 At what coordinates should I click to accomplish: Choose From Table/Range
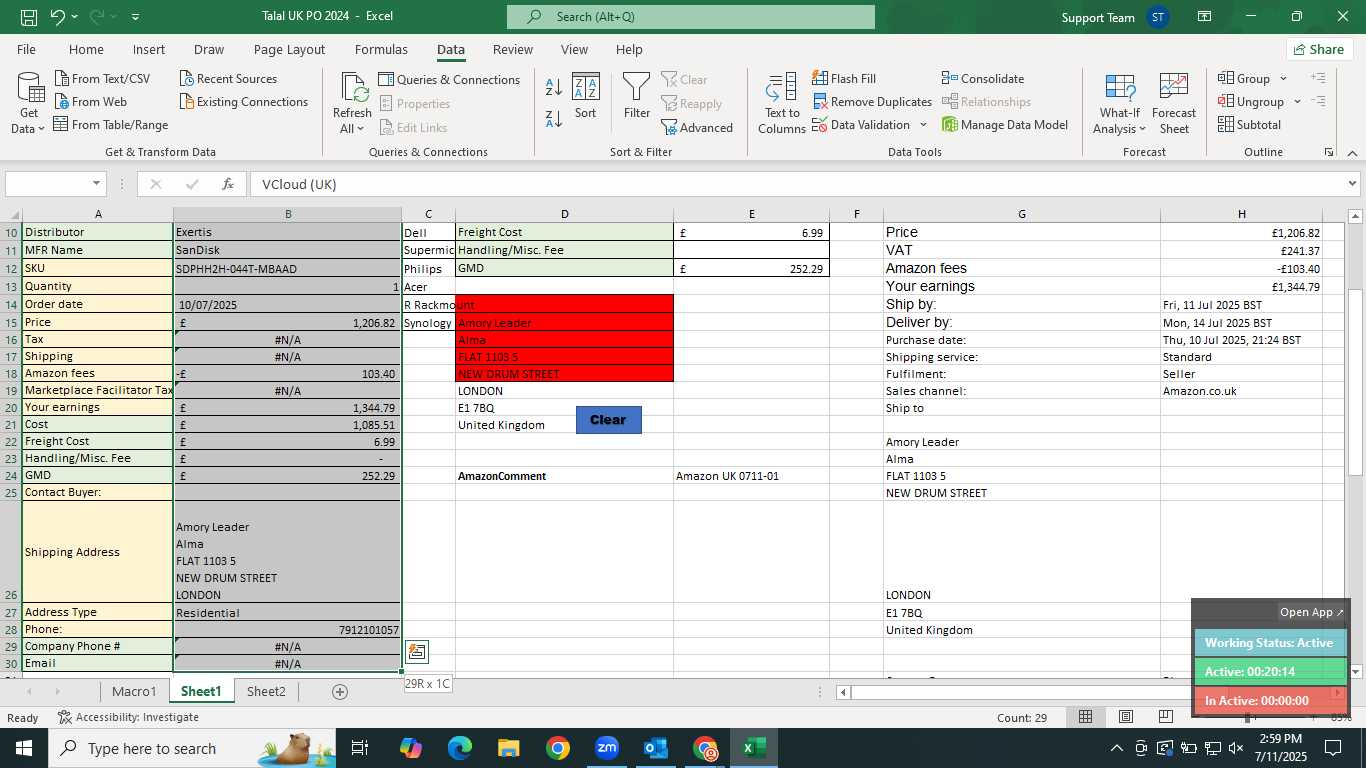[111, 125]
